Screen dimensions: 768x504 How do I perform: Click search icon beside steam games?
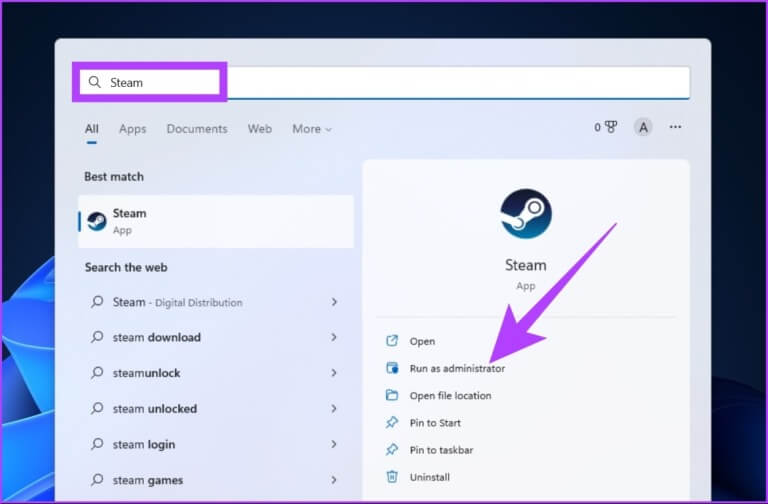[x=97, y=480]
